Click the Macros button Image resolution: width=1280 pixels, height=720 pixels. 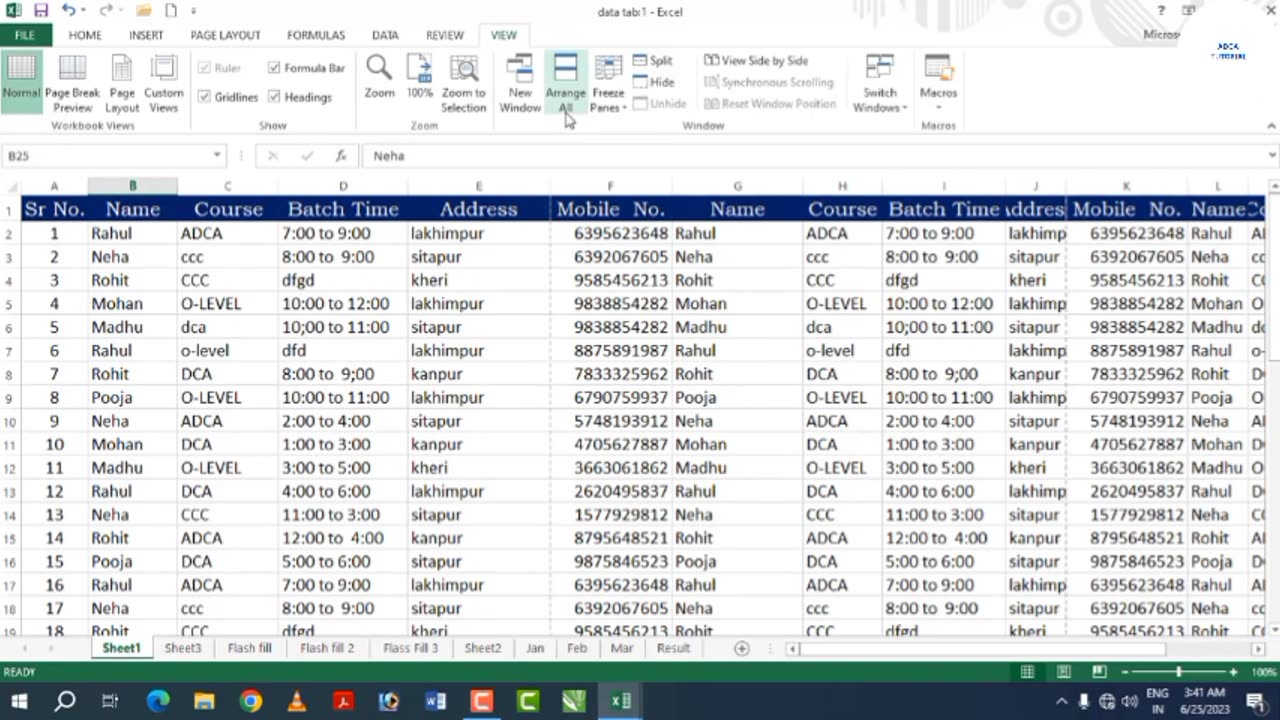(x=938, y=83)
